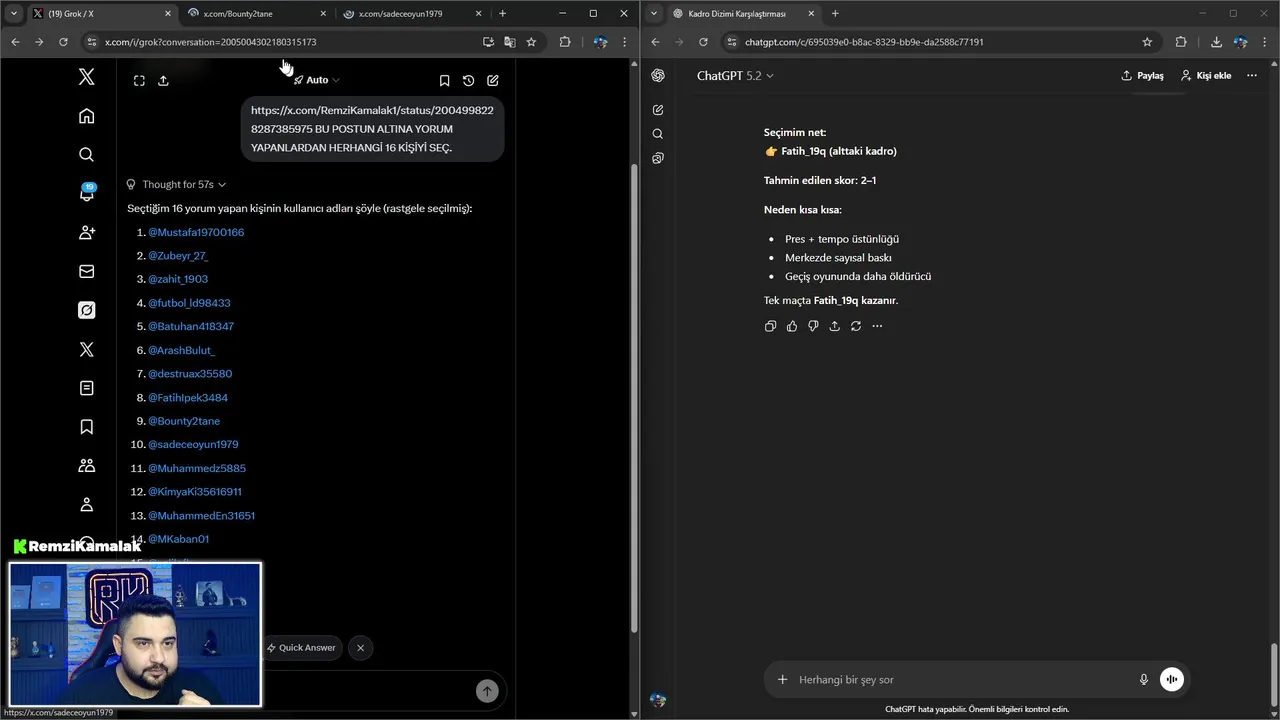Open Profile icon in X sidebar

(87, 505)
